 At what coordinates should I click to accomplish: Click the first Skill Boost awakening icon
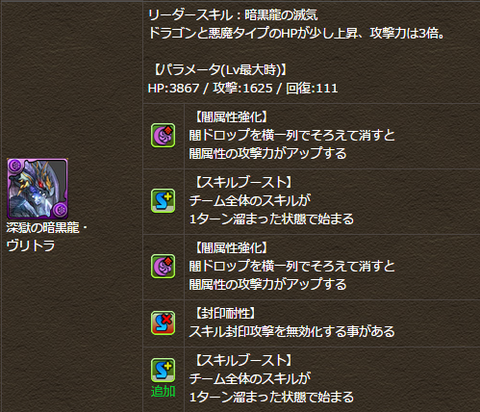(163, 201)
